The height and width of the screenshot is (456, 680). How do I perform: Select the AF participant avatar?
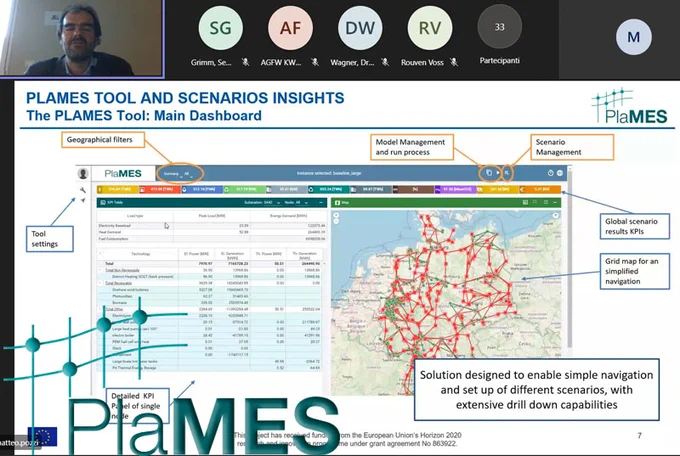[x=291, y=28]
